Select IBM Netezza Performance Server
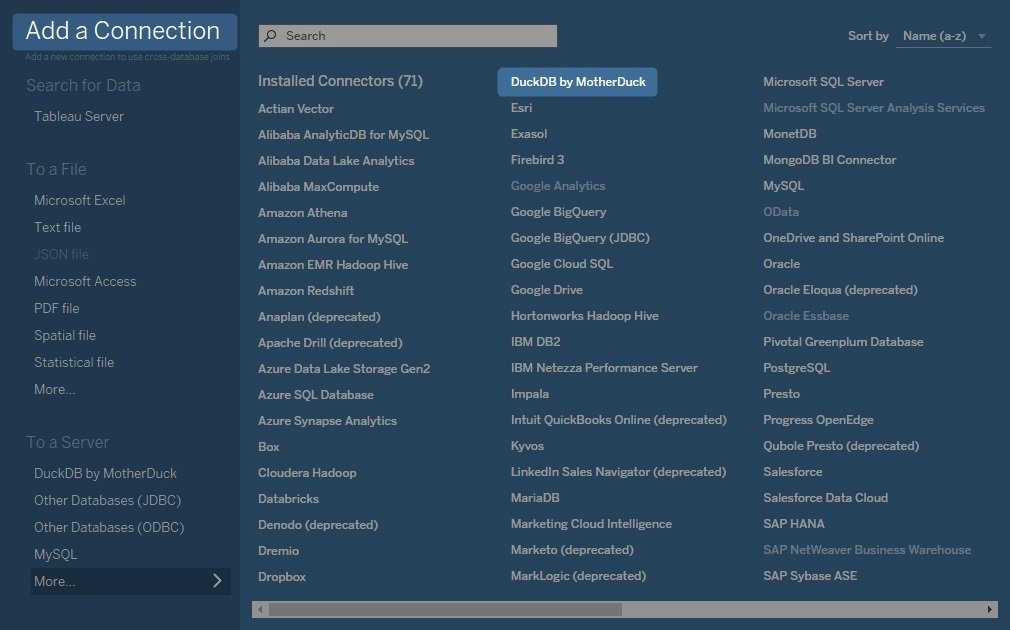The height and width of the screenshot is (630, 1010). tap(604, 368)
